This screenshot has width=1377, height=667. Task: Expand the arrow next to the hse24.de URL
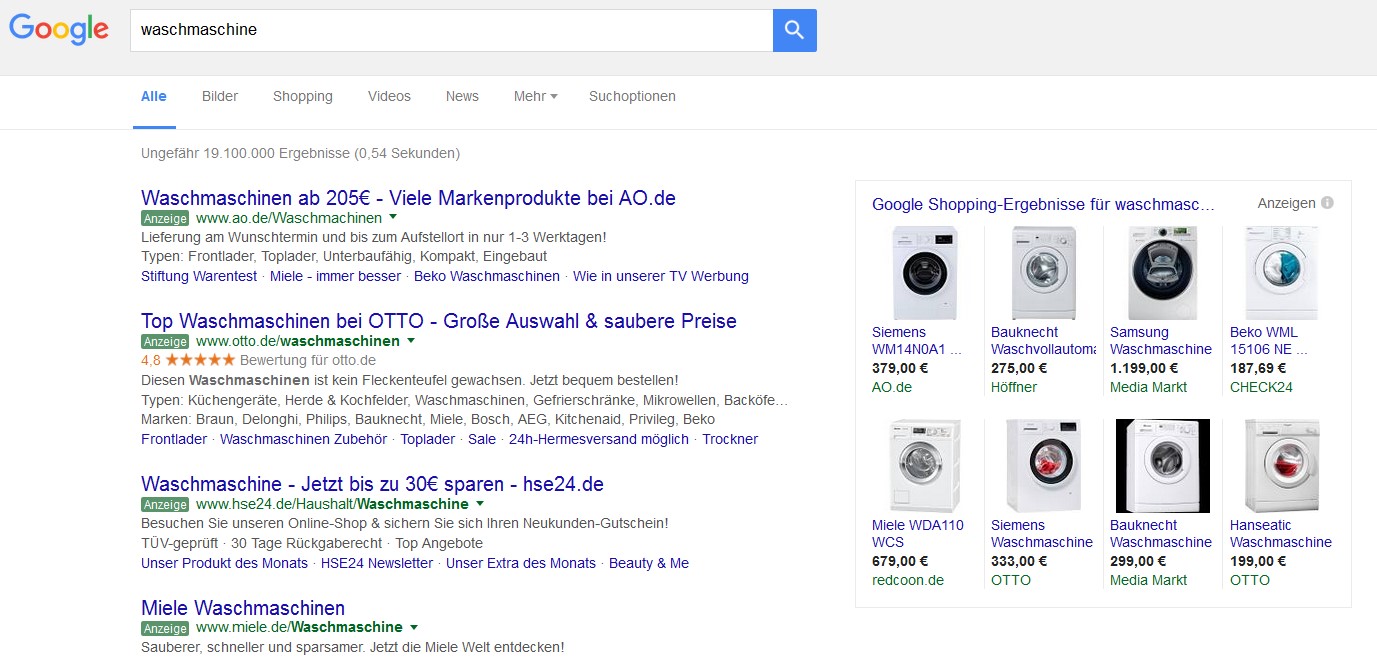[479, 504]
